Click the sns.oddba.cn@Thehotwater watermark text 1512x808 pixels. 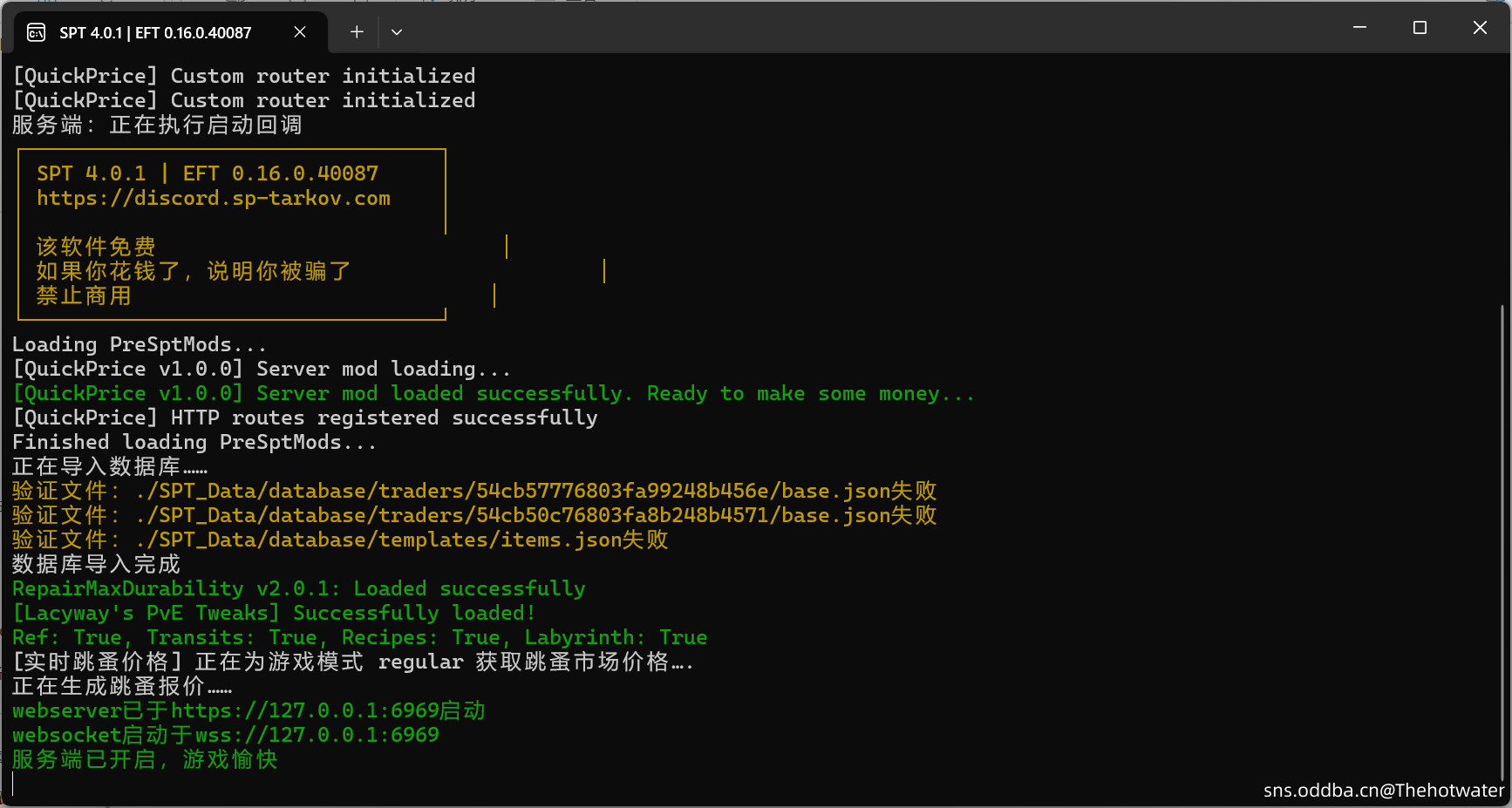click(x=1383, y=791)
